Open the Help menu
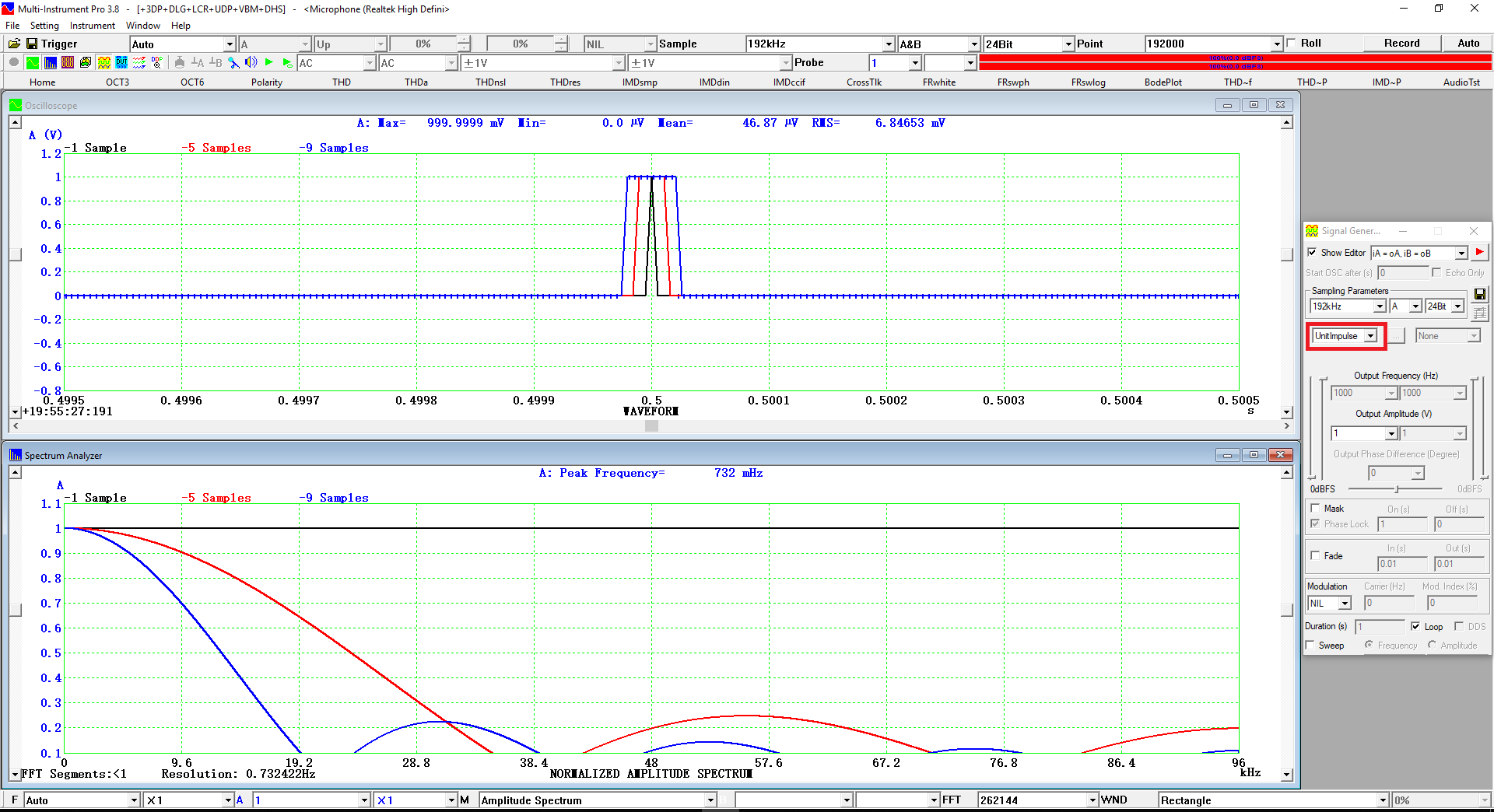The height and width of the screenshot is (812, 1494). point(181,26)
